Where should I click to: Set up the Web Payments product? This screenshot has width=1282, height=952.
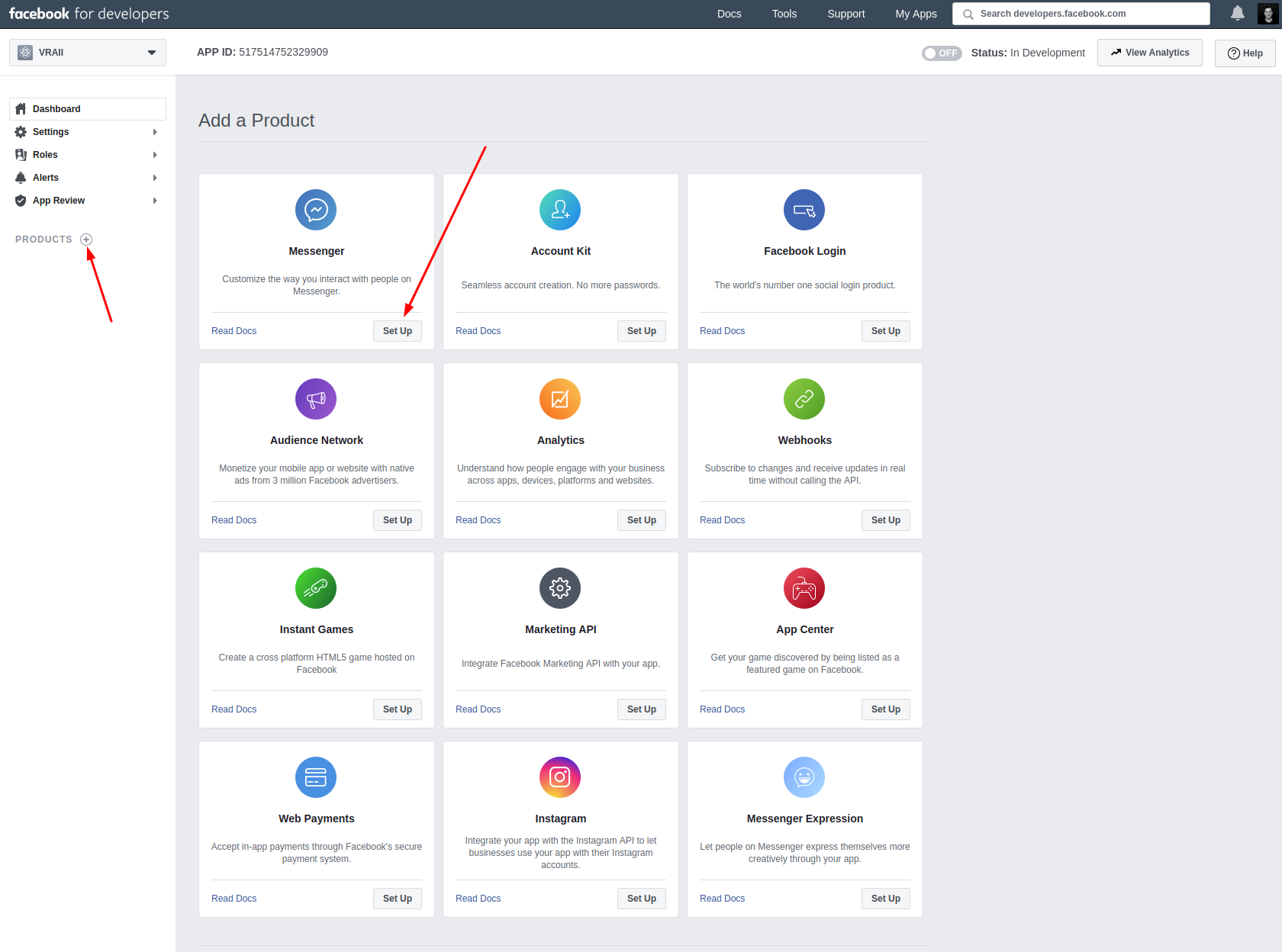coord(398,899)
